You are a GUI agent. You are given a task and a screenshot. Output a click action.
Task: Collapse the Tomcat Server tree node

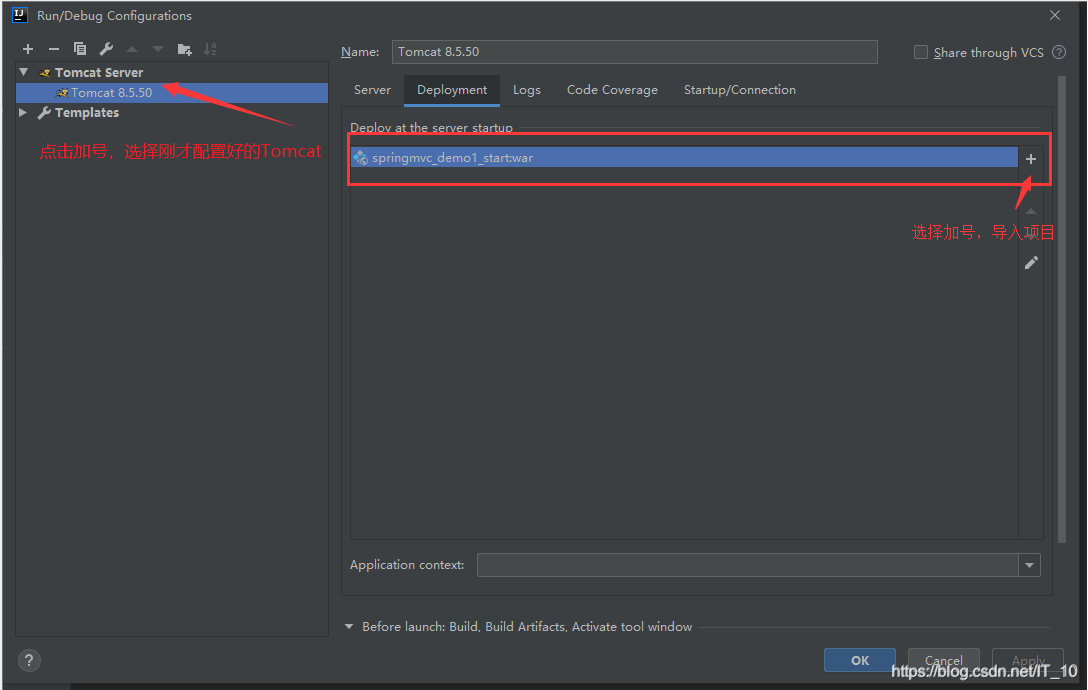(24, 72)
